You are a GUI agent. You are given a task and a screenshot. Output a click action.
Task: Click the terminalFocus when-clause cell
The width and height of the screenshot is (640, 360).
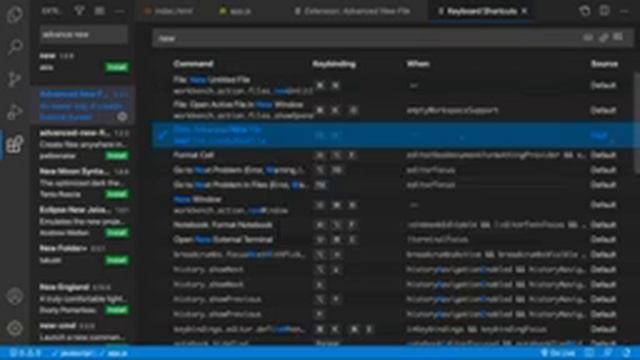coord(437,240)
